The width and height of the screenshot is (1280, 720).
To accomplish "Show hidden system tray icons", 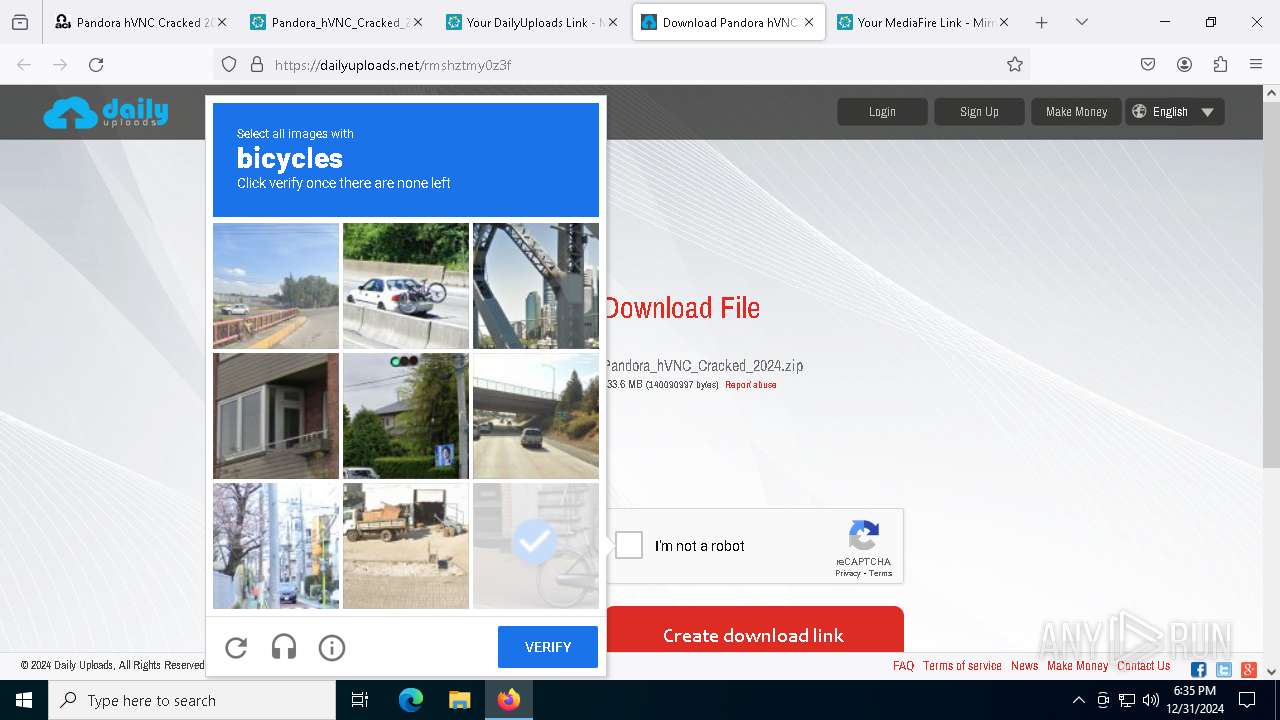I will (x=1078, y=700).
